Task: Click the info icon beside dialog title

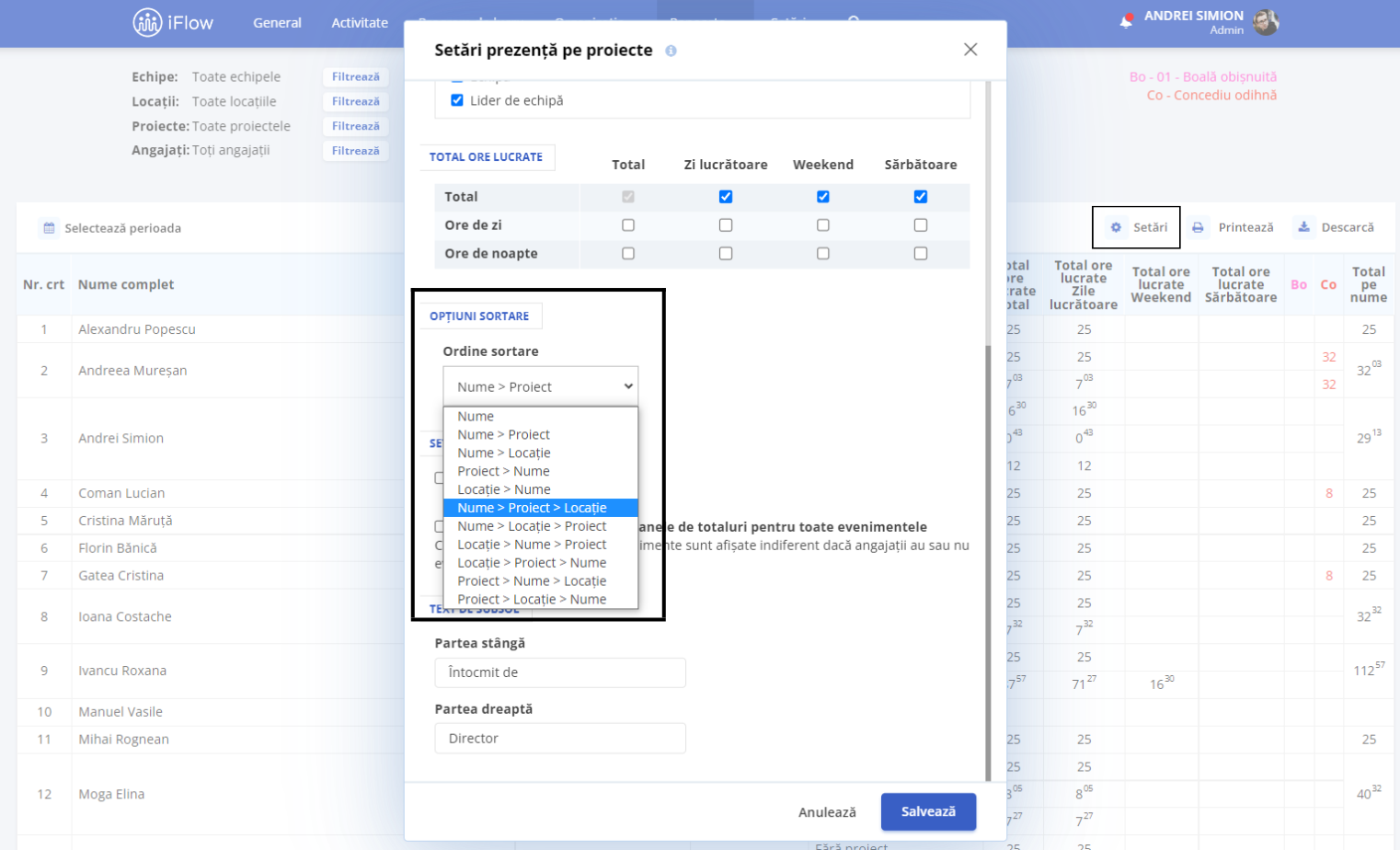Action: tap(671, 51)
